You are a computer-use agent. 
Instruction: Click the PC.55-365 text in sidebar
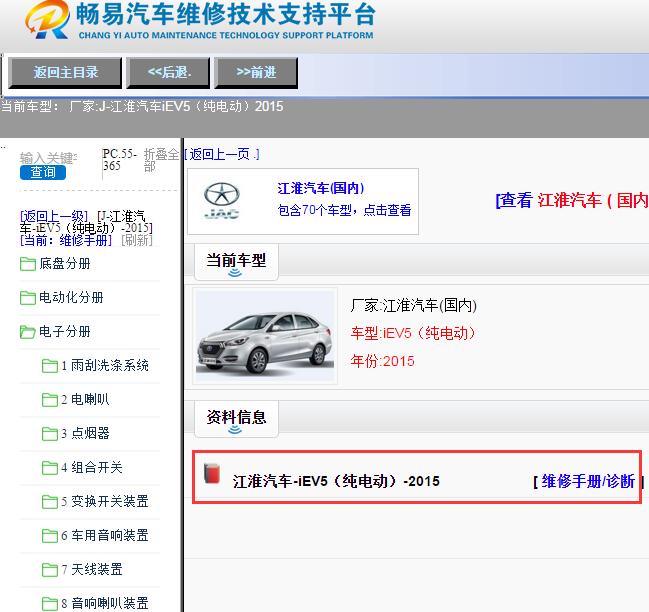[x=120, y=160]
